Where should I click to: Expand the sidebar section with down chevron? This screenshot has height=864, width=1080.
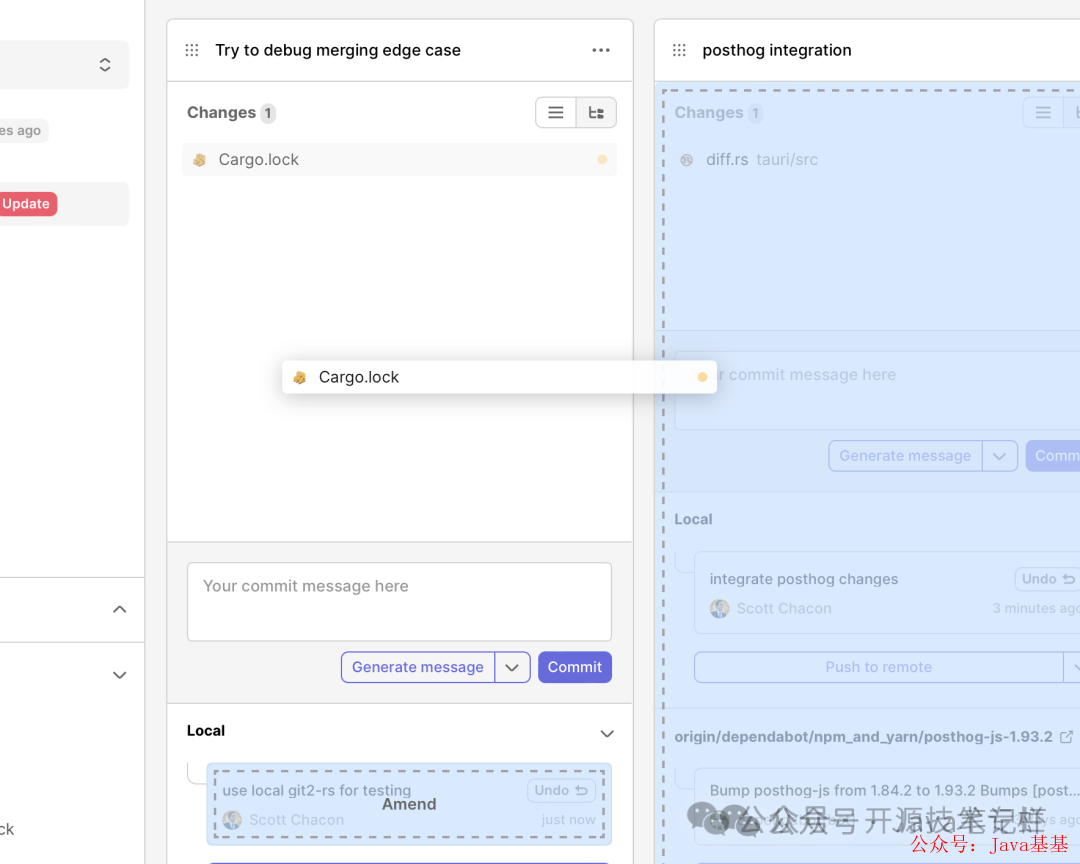(119, 675)
